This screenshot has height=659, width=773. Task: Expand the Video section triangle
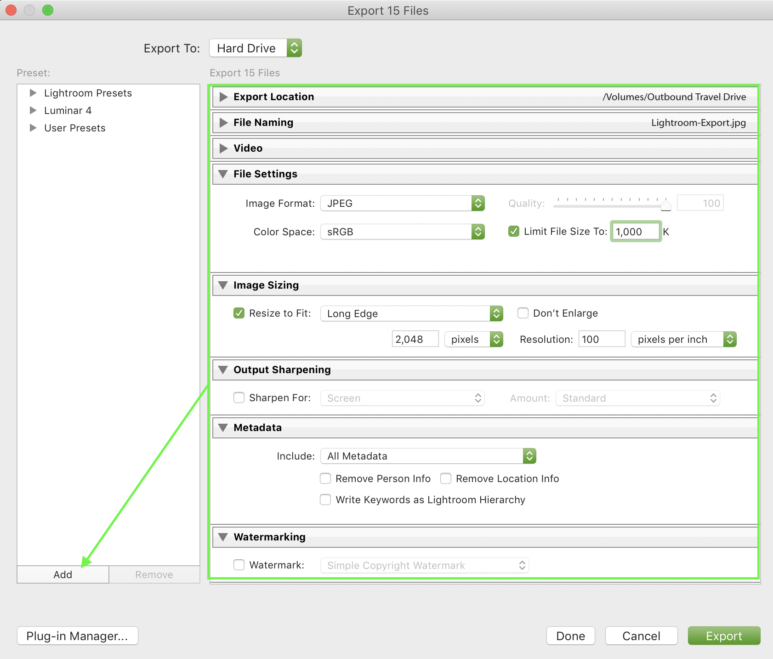223,148
